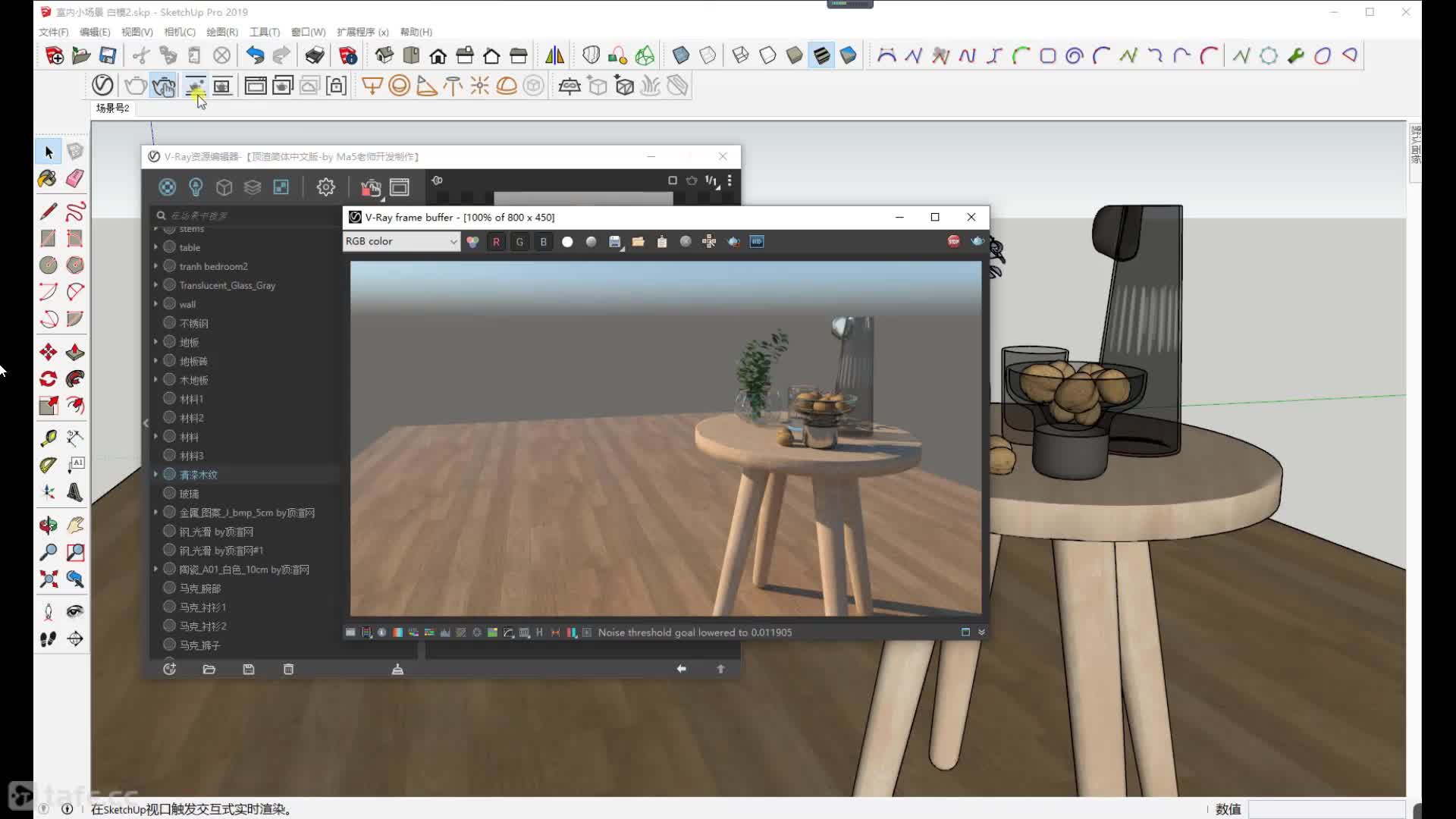Toggle the green G channel
Viewport: 1456px width, 819px height.
[x=519, y=241]
